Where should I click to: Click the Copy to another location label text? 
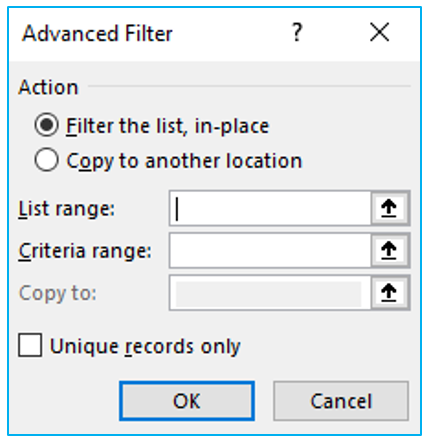point(184,161)
